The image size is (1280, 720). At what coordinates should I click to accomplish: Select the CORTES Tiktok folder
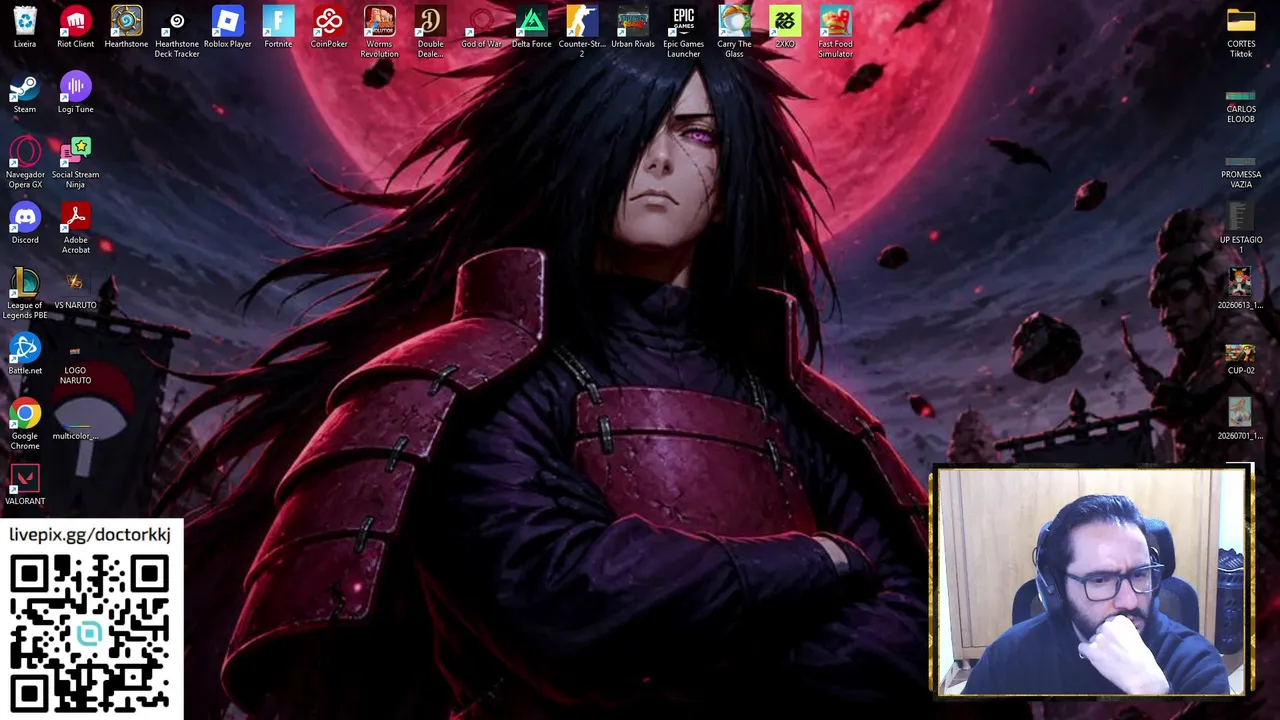1241,21
